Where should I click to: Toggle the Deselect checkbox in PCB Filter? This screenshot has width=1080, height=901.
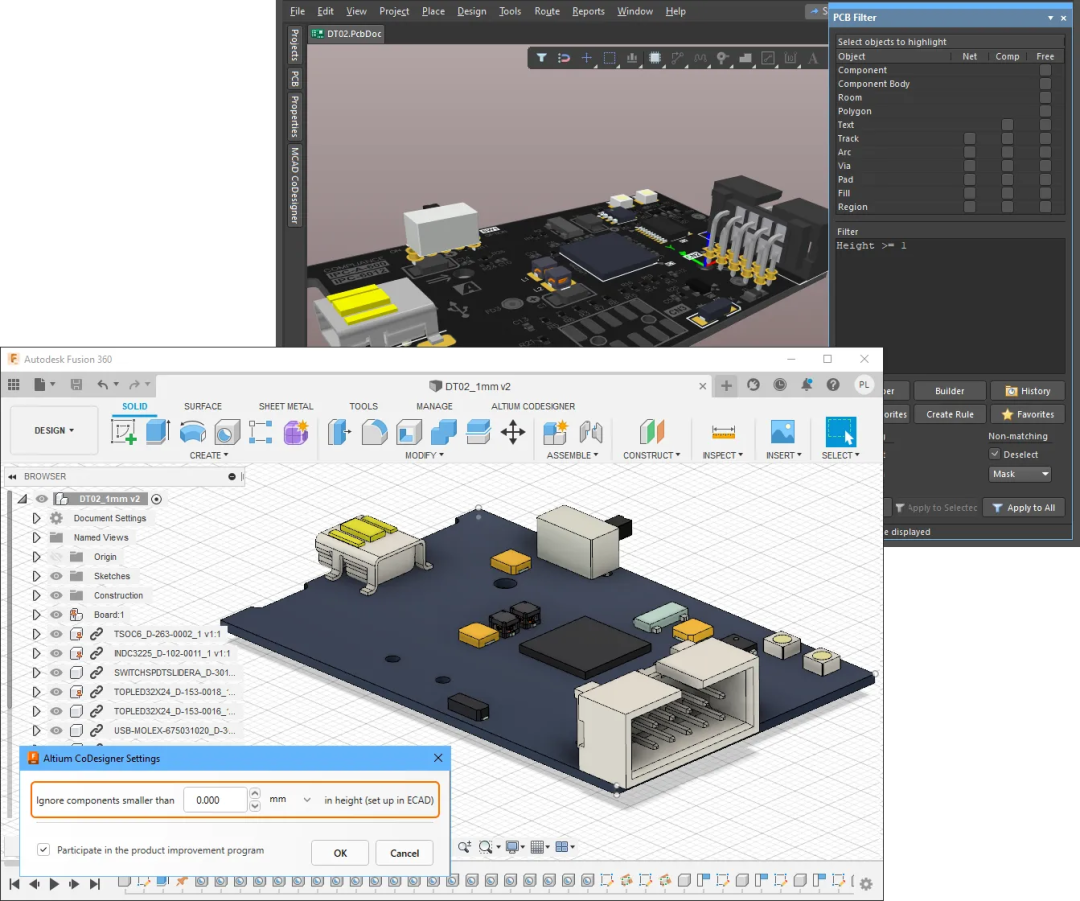pos(995,454)
